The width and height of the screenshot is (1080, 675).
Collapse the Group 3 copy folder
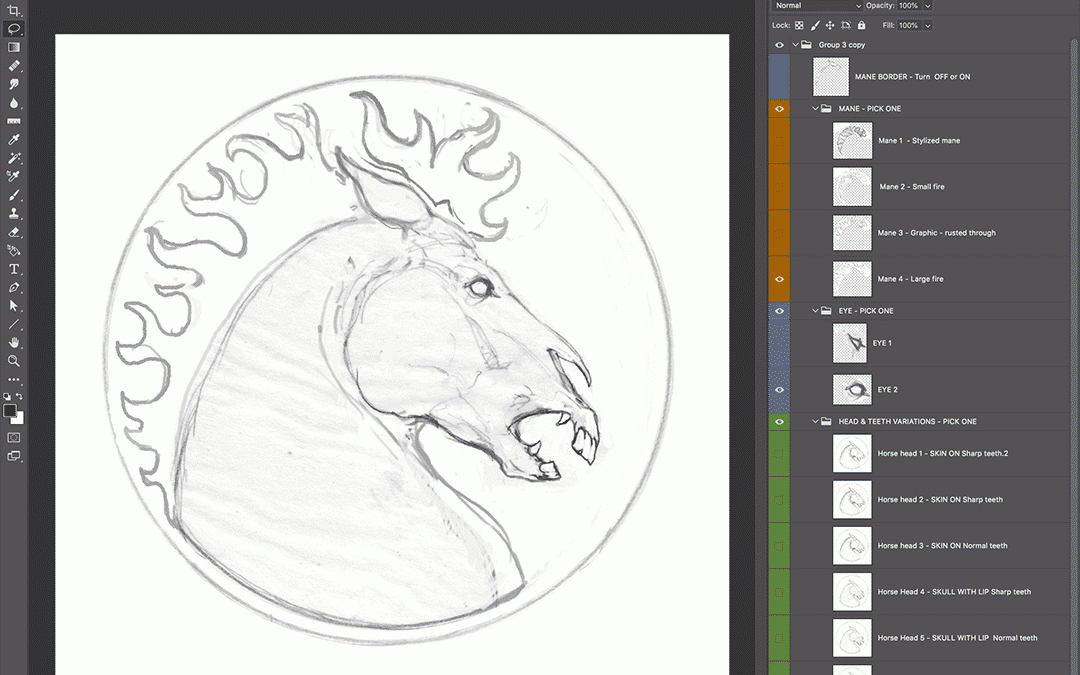tap(796, 45)
